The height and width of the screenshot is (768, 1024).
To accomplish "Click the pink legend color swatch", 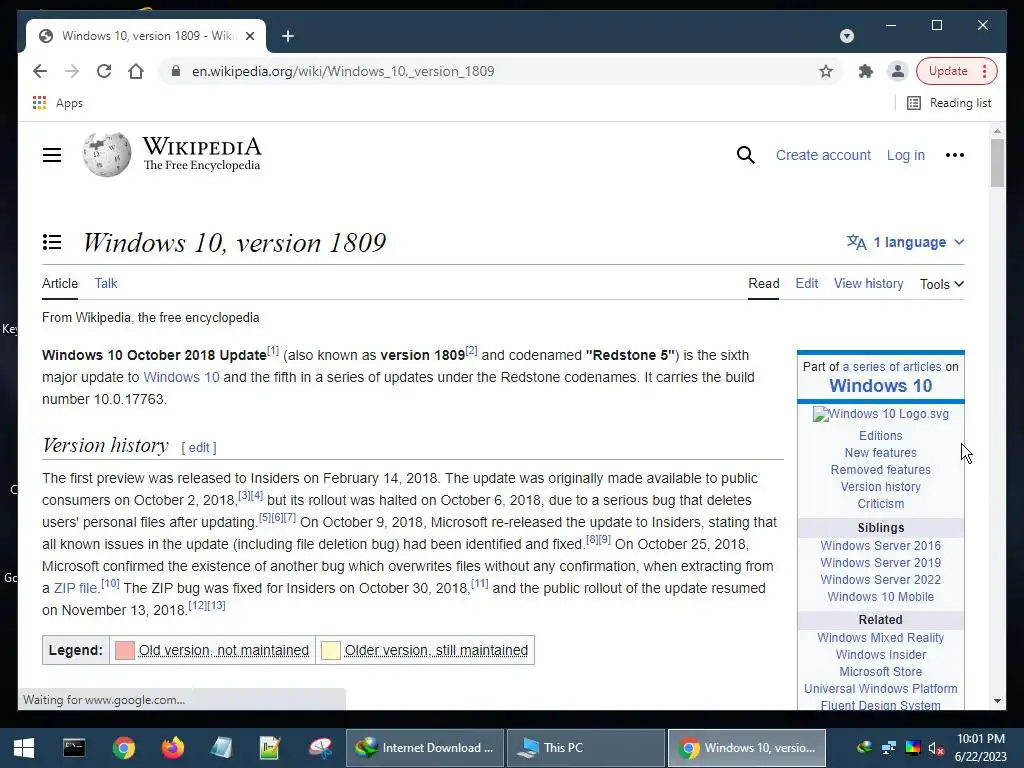I will click(x=125, y=650).
